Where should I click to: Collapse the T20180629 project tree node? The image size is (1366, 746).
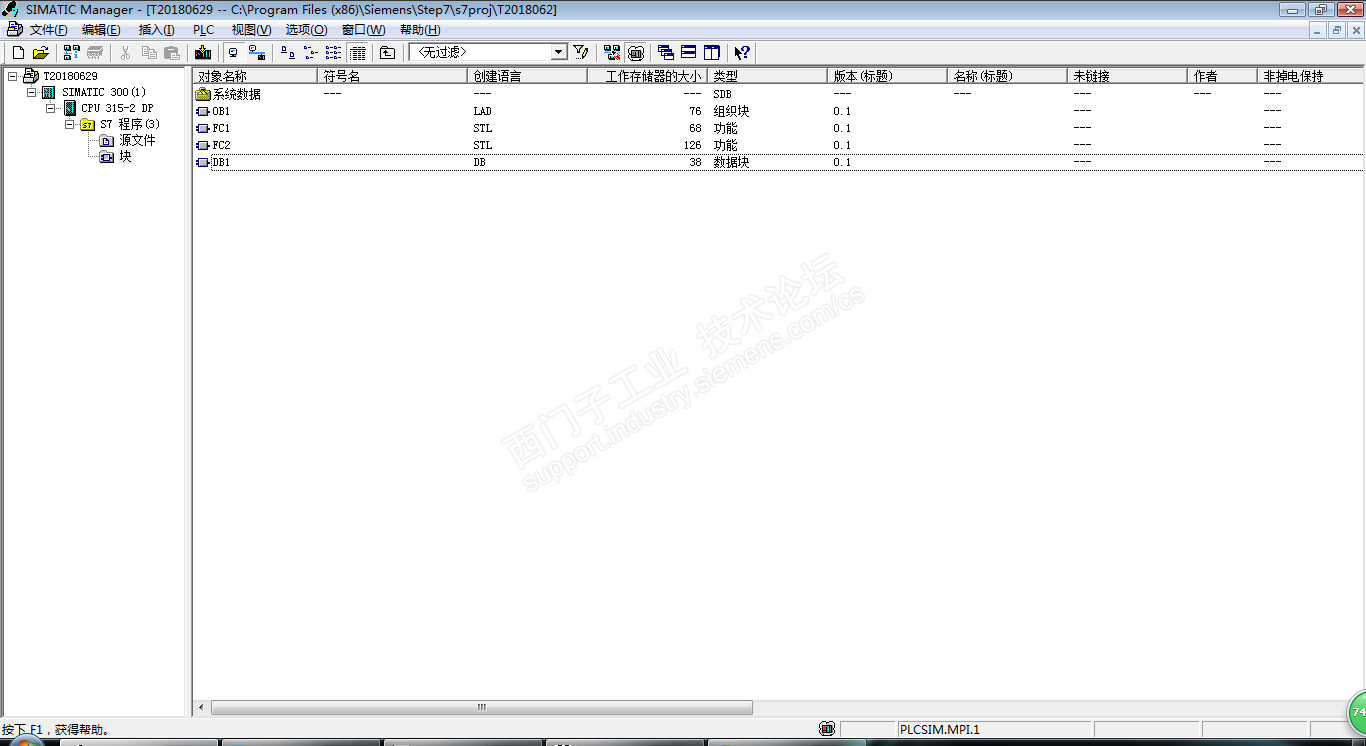click(x=12, y=76)
